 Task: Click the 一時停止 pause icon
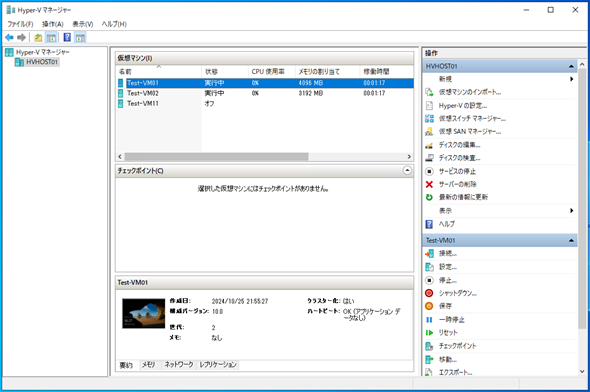pyautogui.click(x=429, y=320)
